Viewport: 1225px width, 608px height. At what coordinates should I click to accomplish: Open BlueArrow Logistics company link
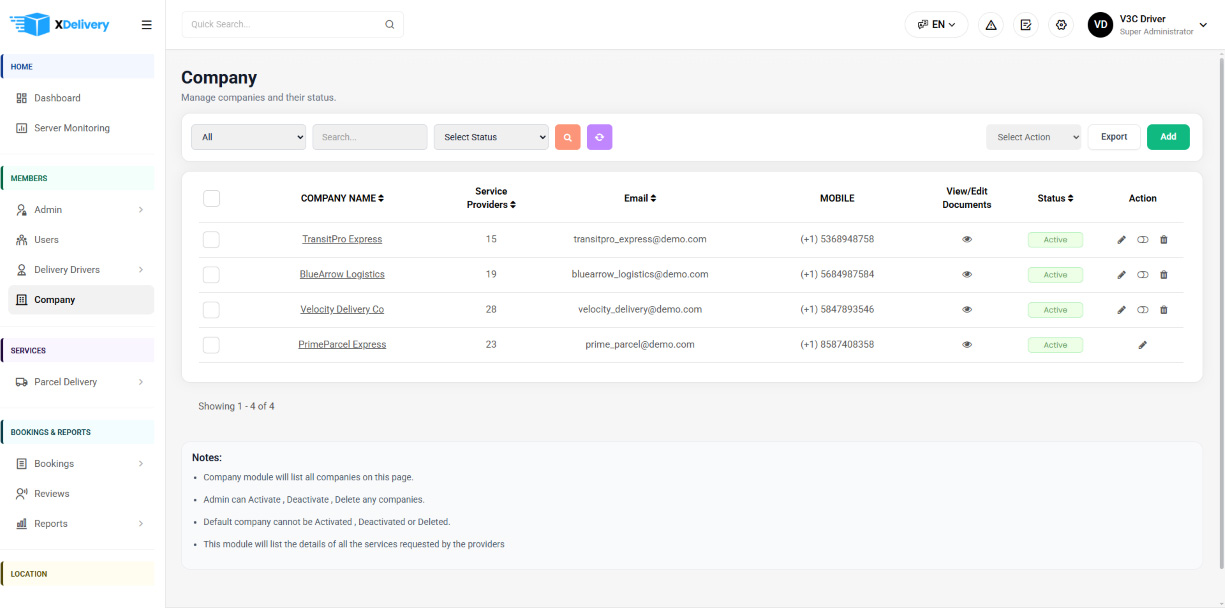coord(342,275)
